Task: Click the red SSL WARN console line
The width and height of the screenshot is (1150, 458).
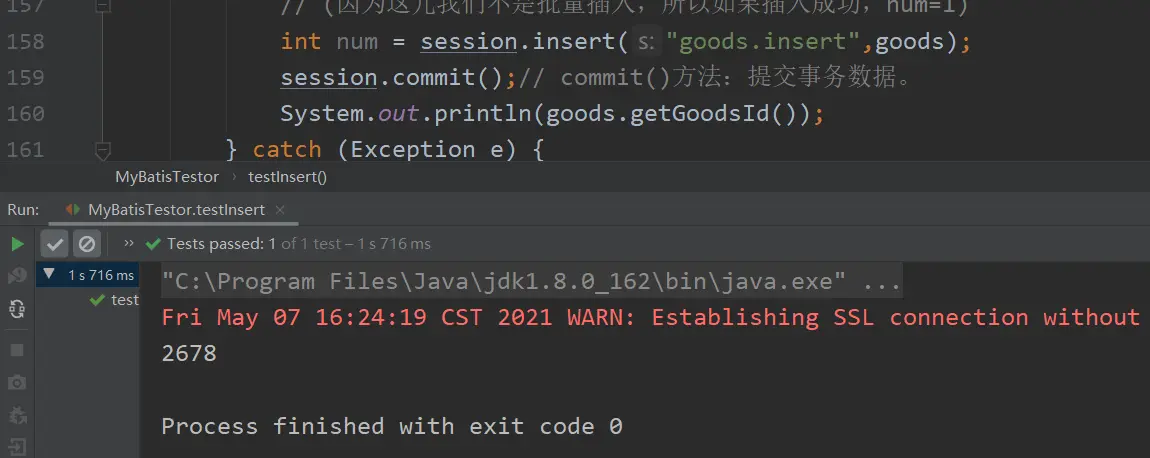Action: click(x=650, y=317)
